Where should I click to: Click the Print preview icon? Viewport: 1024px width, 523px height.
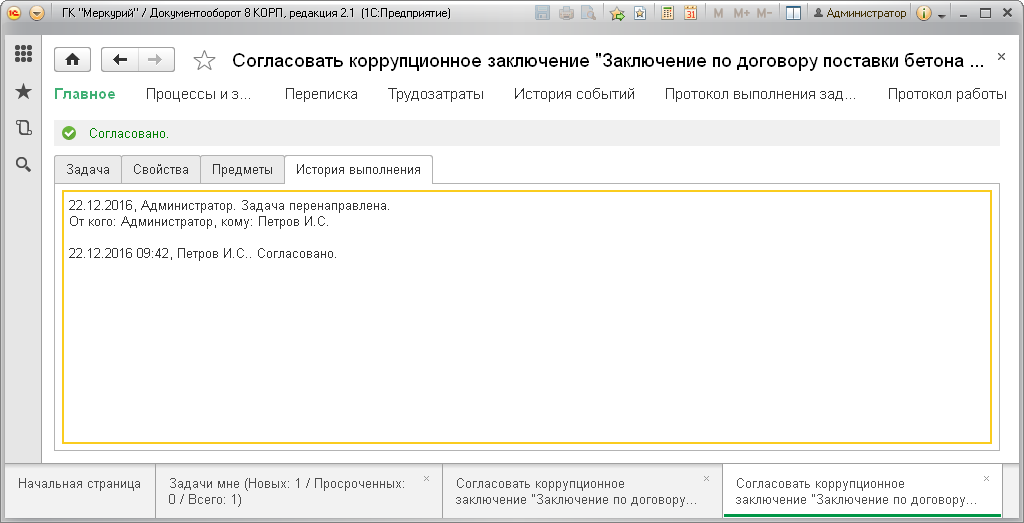(588, 13)
